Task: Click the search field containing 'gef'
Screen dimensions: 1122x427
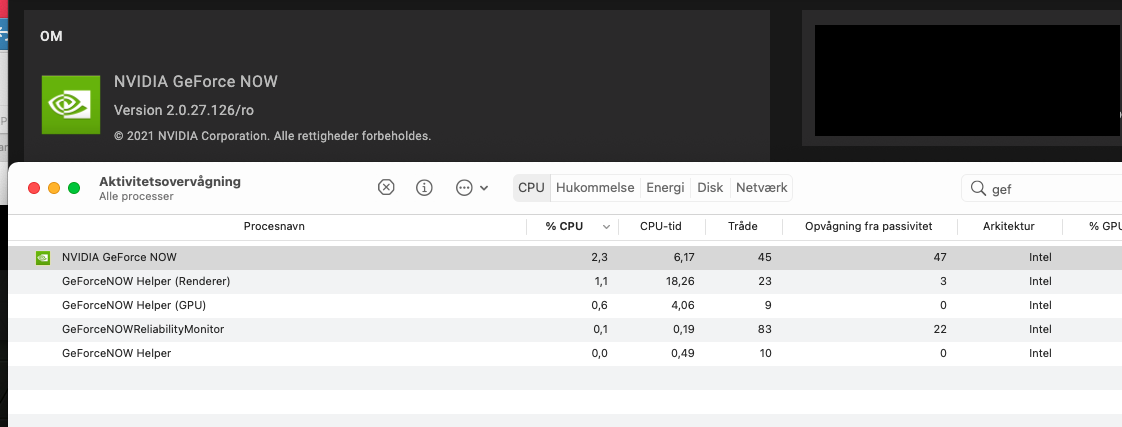Action: click(1041, 189)
